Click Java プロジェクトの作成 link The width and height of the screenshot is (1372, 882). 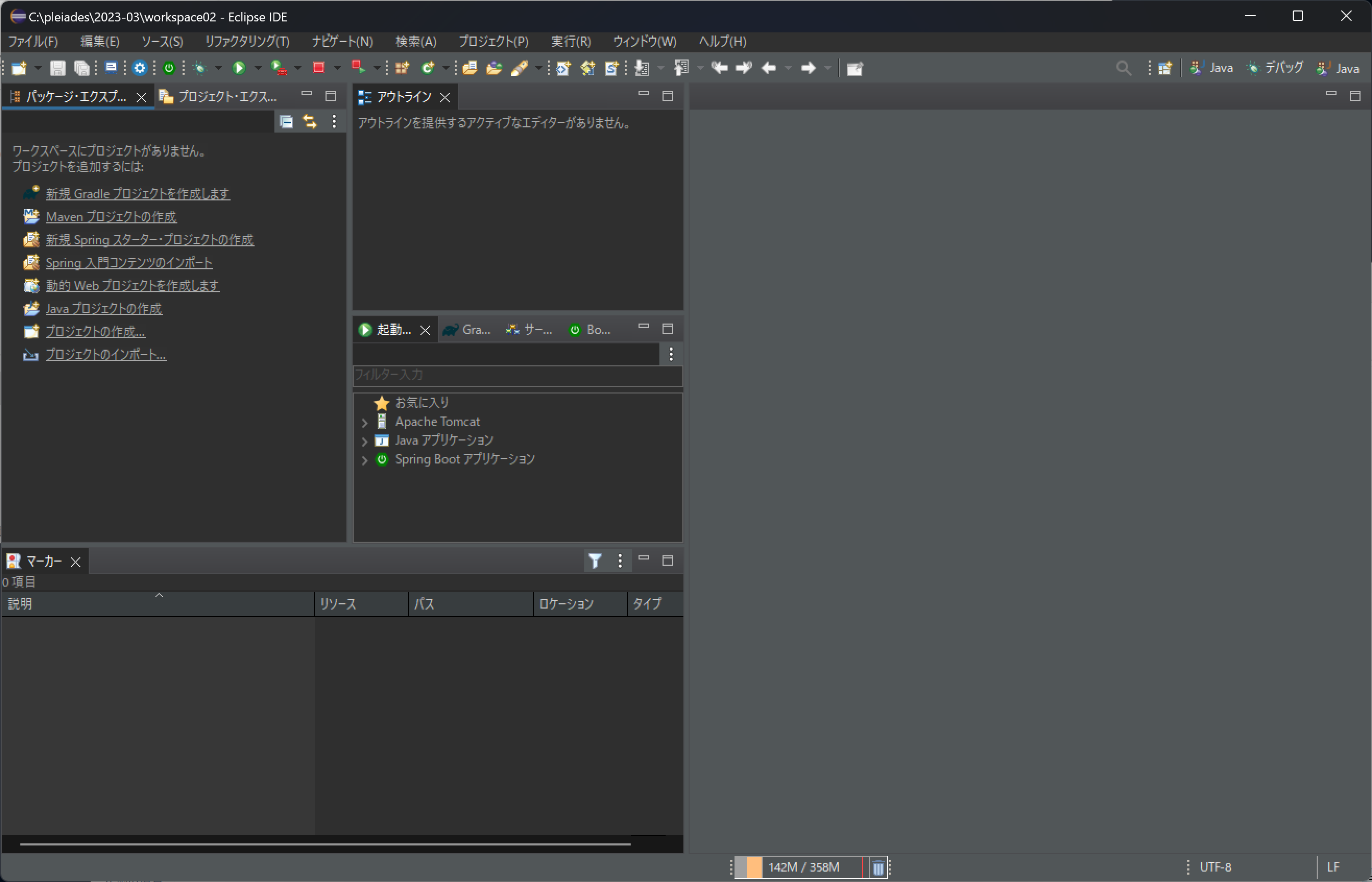click(x=104, y=309)
